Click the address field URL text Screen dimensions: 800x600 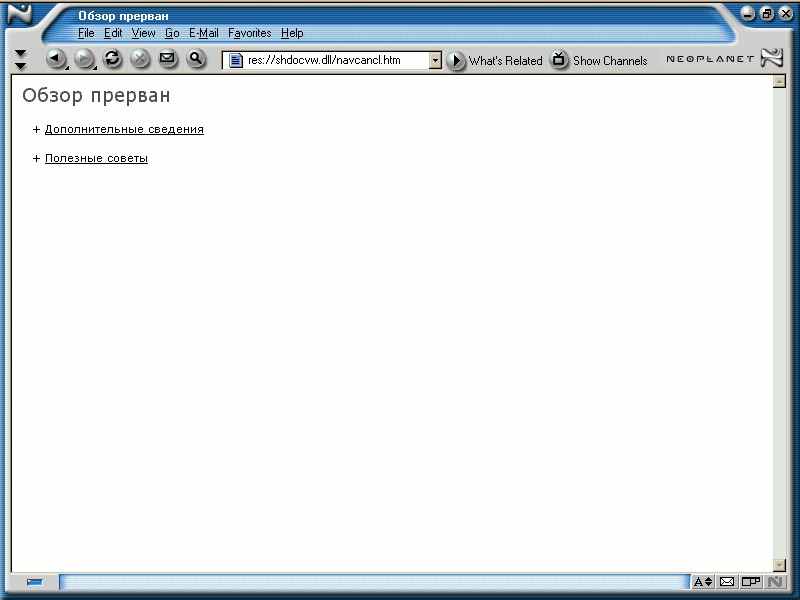tap(324, 60)
